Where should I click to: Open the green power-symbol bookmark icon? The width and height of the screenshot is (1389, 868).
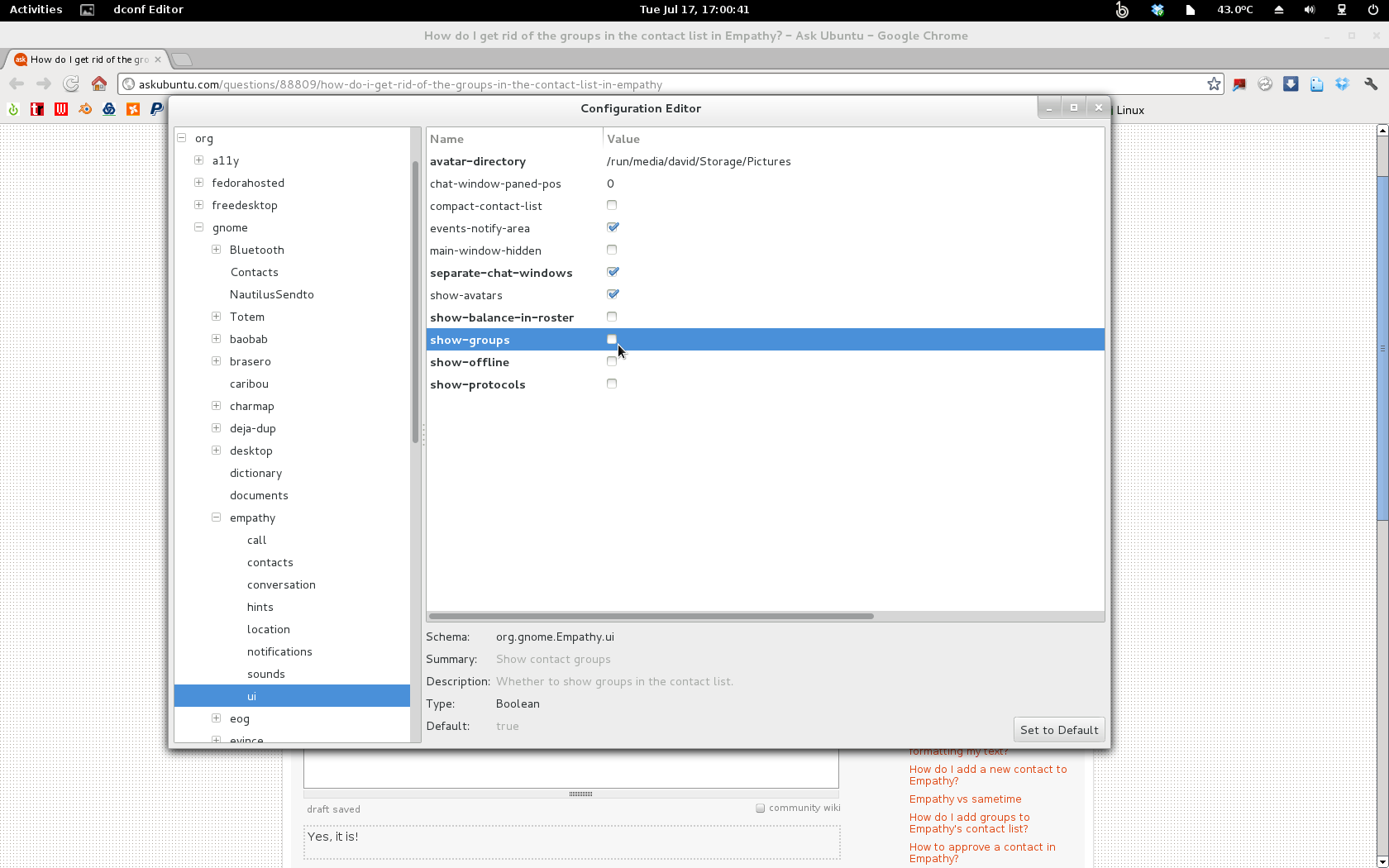(x=13, y=109)
